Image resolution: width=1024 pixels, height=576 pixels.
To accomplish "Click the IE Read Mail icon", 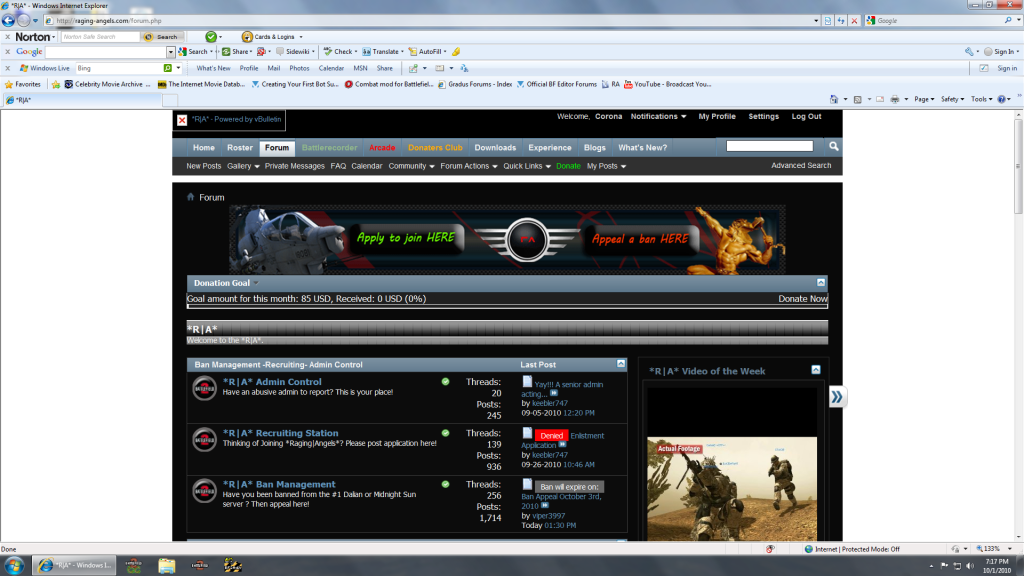I will pyautogui.click(x=880, y=99).
